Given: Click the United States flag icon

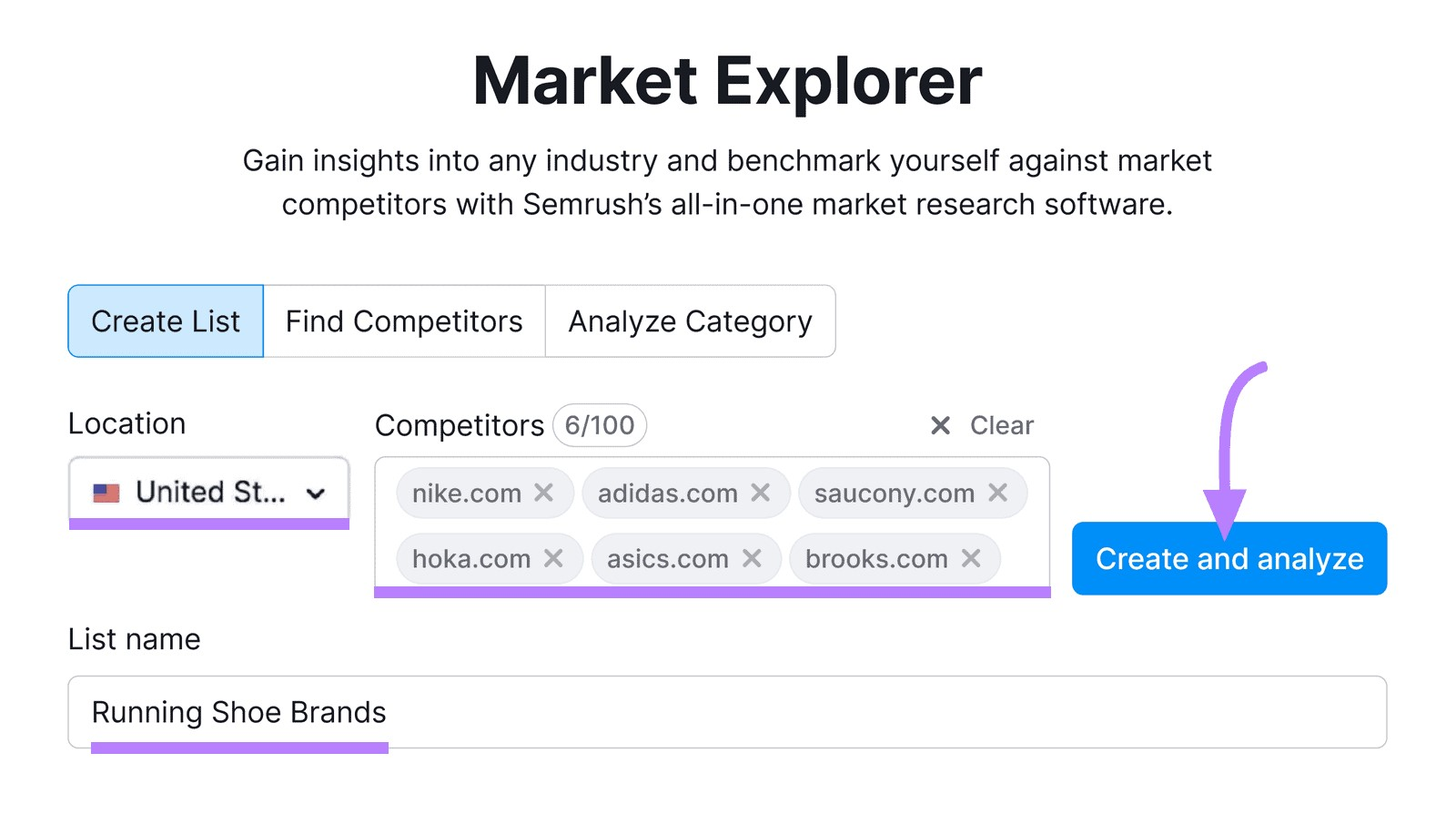Looking at the screenshot, I should click(106, 492).
